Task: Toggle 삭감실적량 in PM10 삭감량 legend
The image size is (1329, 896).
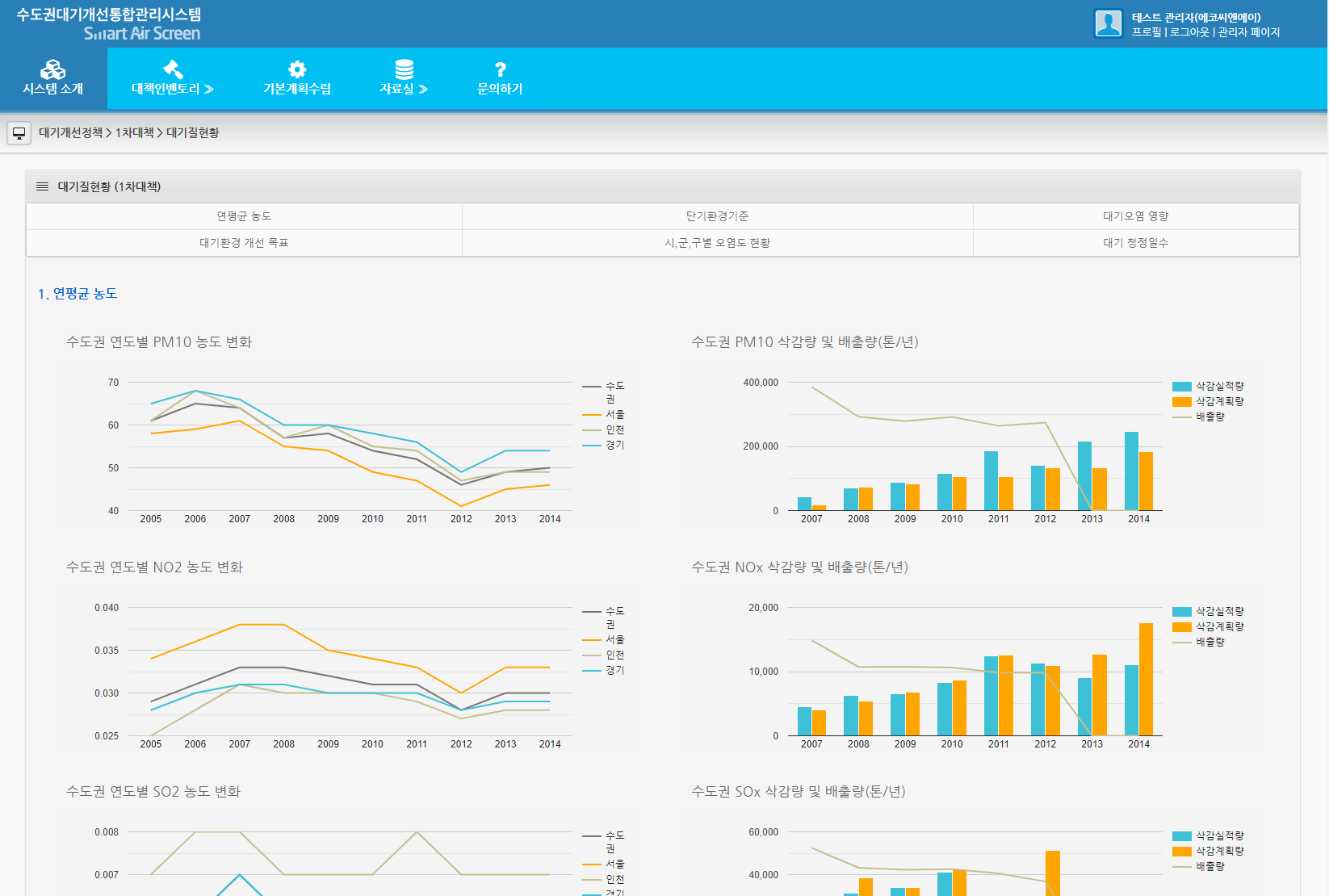Action: (1208, 387)
